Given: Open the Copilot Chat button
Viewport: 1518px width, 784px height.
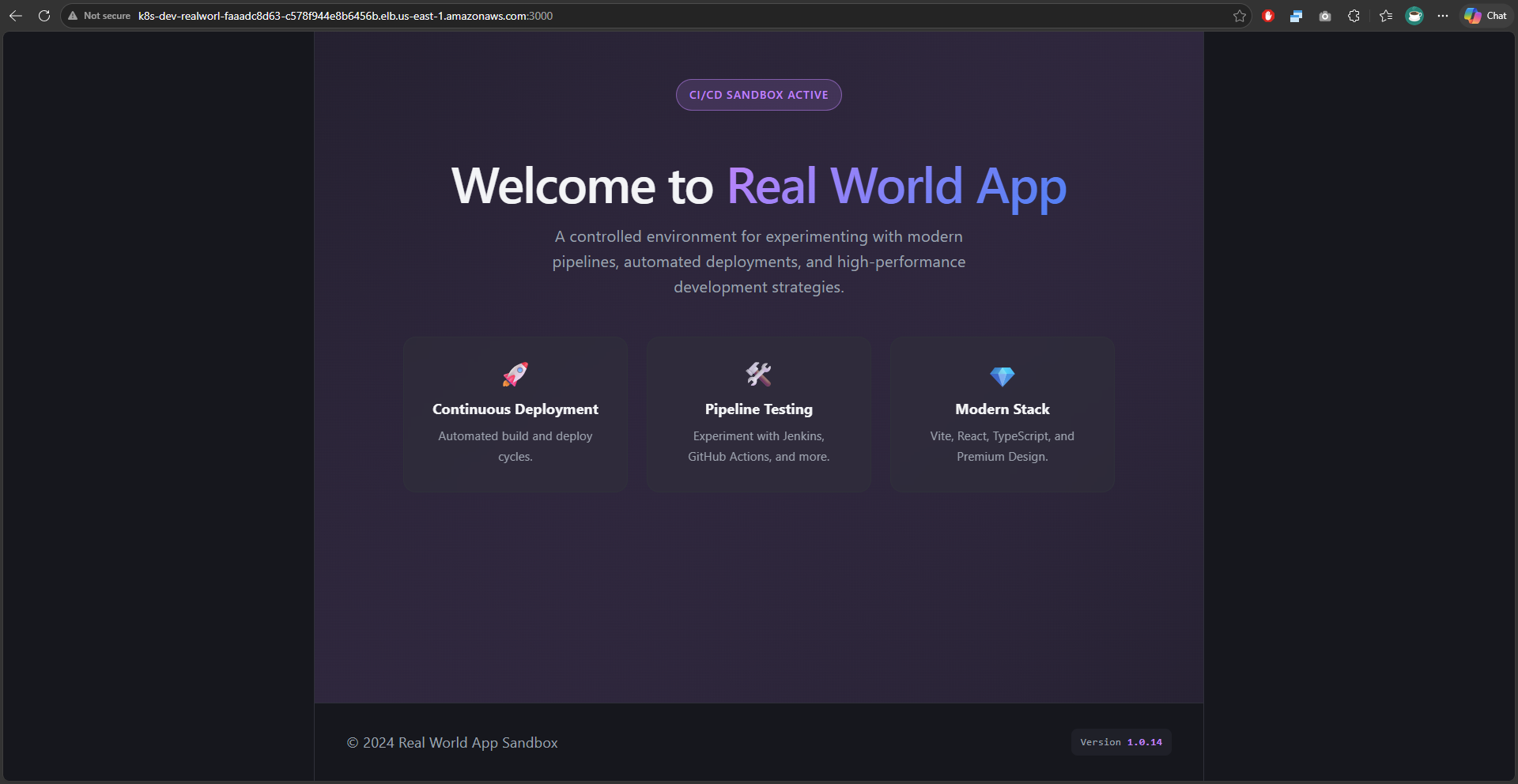Looking at the screenshot, I should [x=1486, y=16].
